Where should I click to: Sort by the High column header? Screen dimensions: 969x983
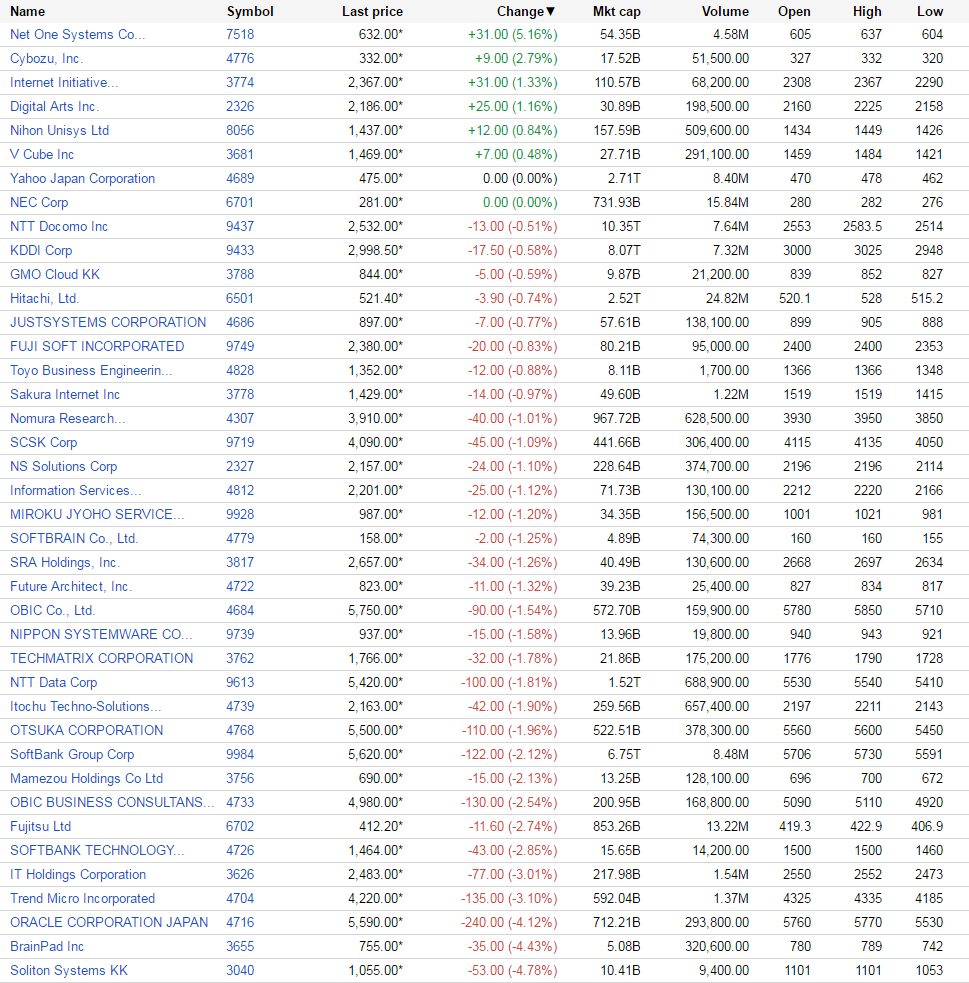pyautogui.click(x=867, y=11)
